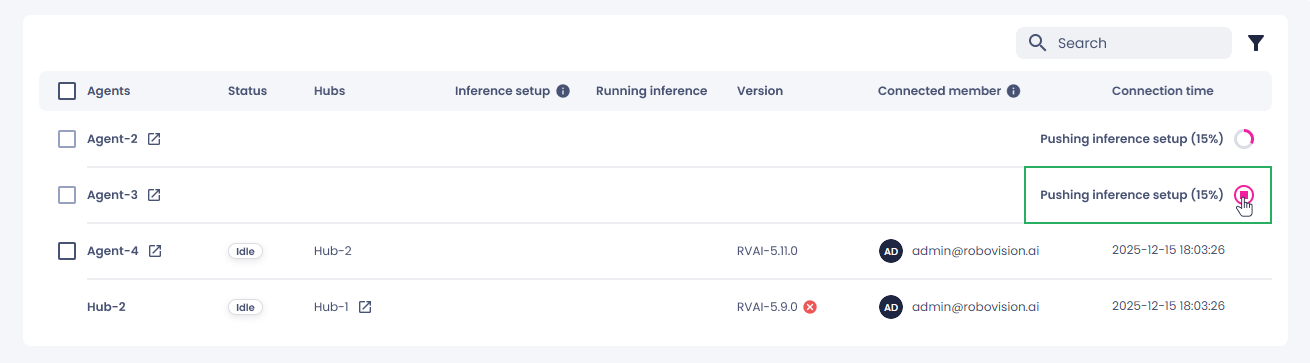This screenshot has height=363, width=1310.
Task: Click version RVAI-5.11.0
Action: pyautogui.click(x=767, y=251)
